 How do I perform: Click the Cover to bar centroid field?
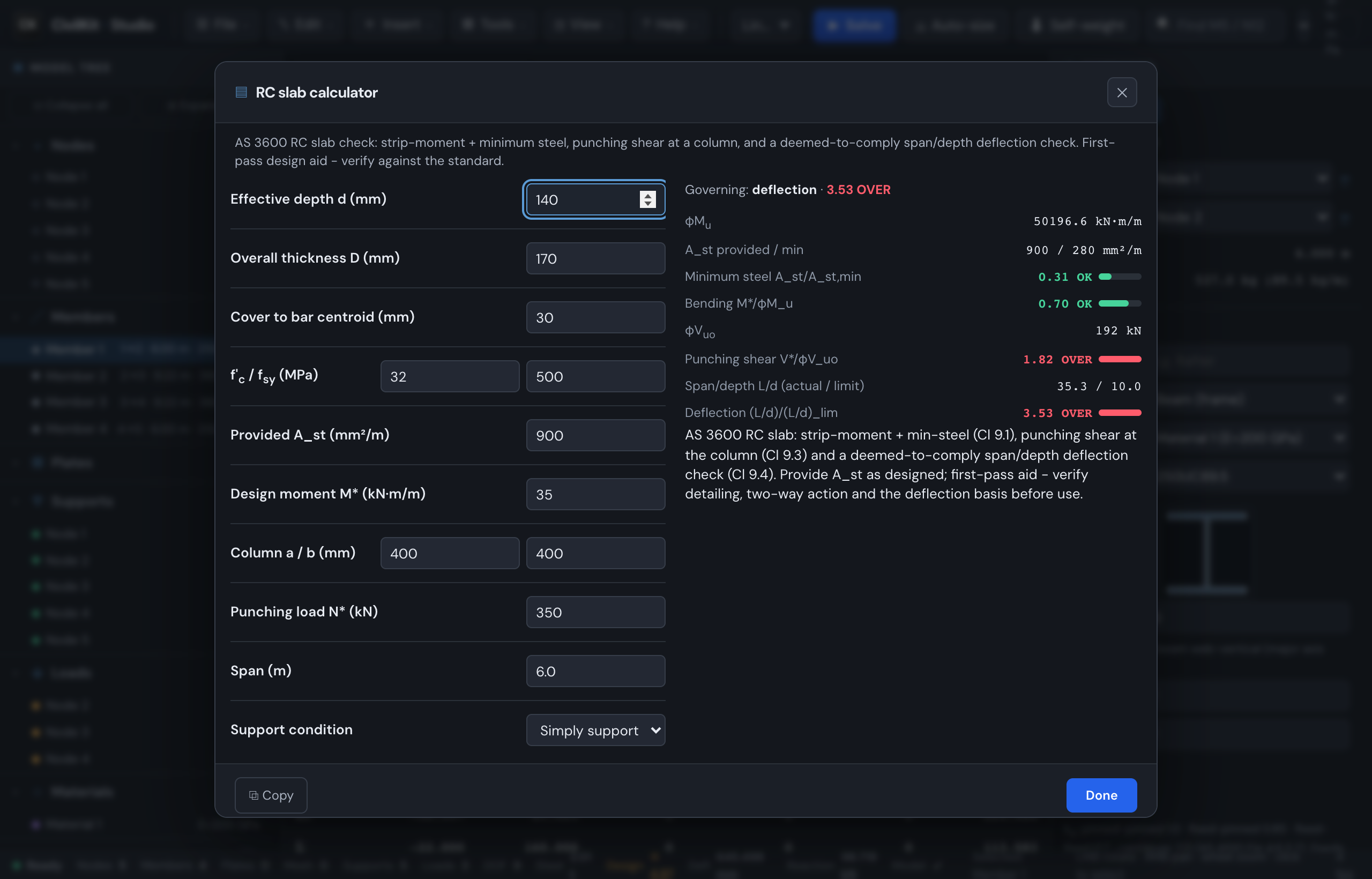pyautogui.click(x=595, y=317)
